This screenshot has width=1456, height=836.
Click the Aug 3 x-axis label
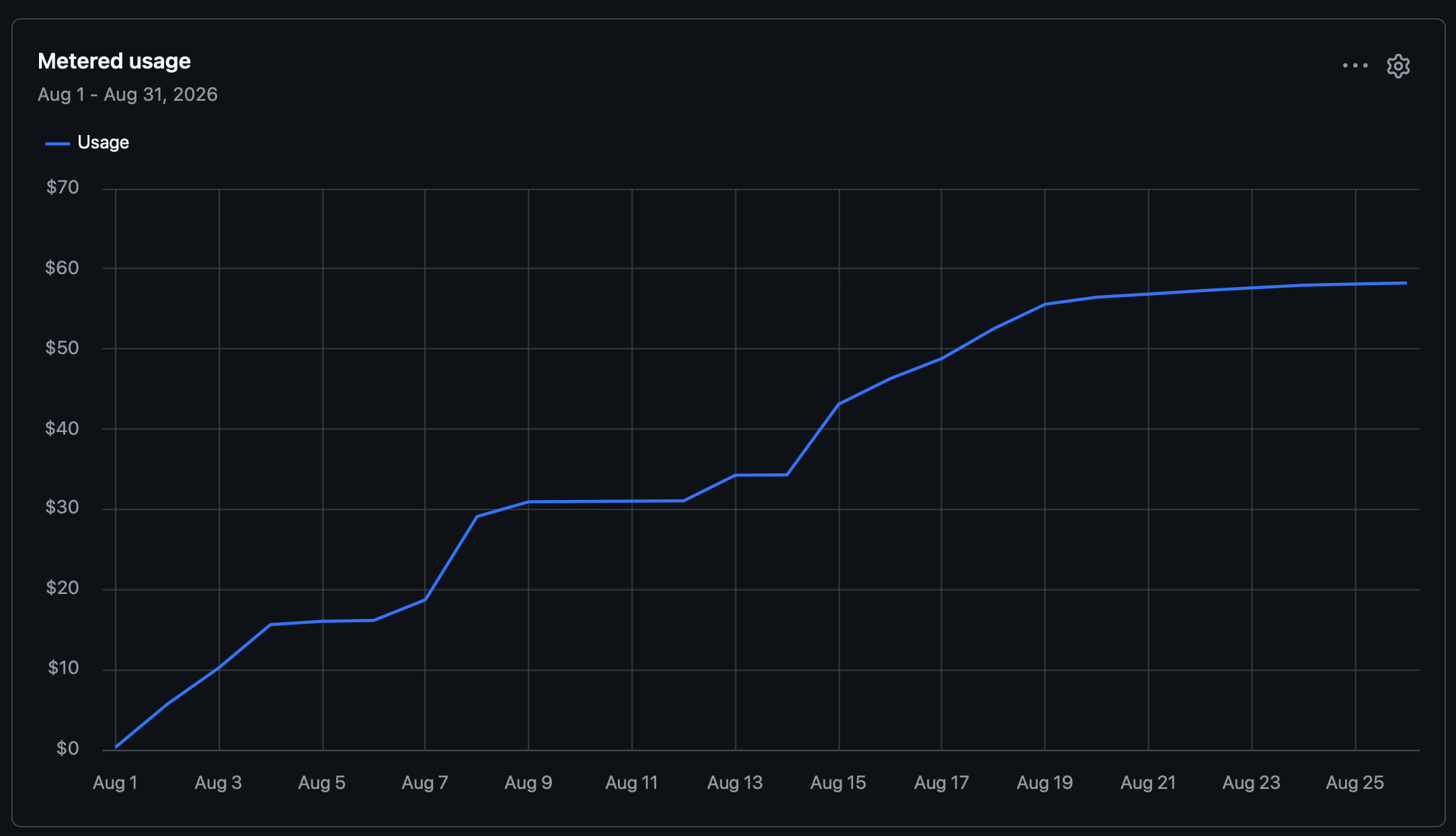(x=218, y=783)
